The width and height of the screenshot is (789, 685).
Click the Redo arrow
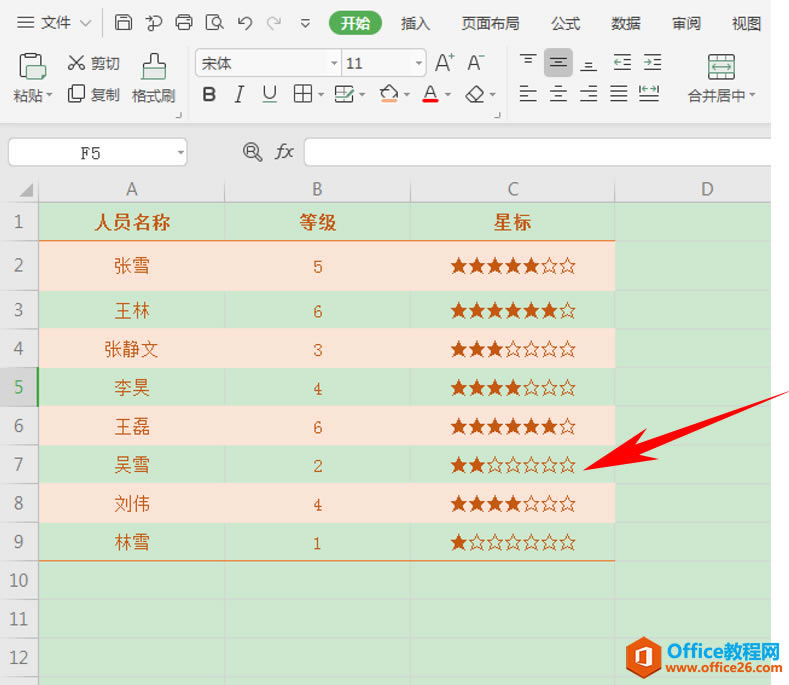274,23
